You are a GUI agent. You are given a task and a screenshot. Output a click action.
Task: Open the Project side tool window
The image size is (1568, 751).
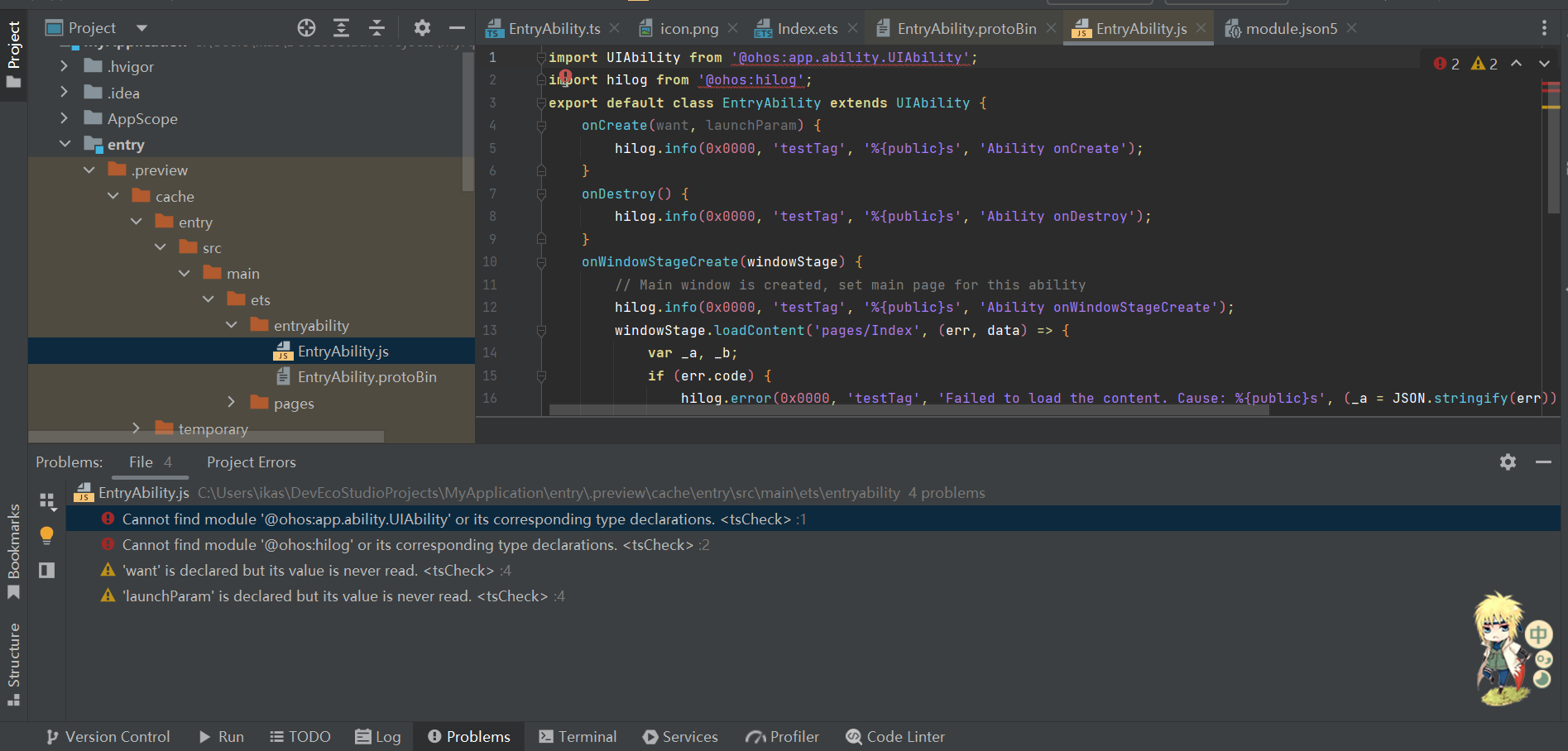click(14, 55)
